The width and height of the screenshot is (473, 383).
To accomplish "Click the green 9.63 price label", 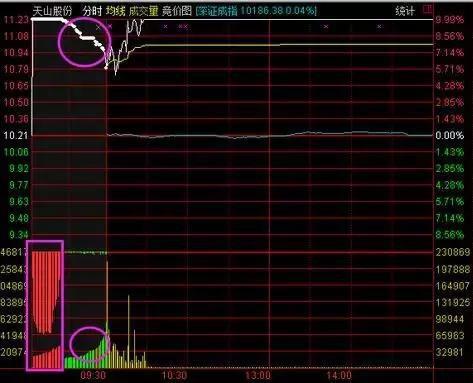I will tap(19, 201).
